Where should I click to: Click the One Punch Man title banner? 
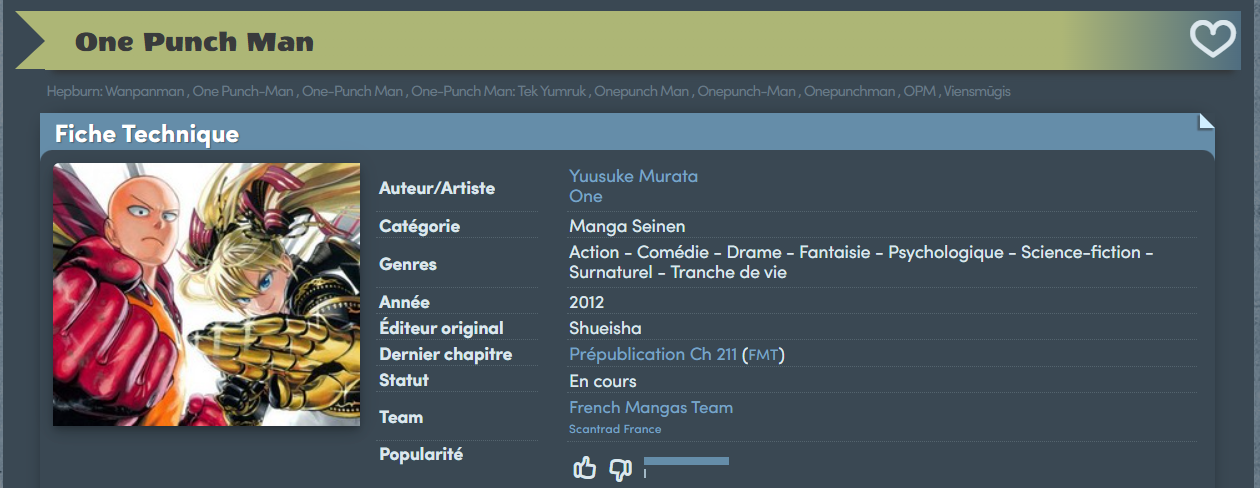tap(194, 42)
